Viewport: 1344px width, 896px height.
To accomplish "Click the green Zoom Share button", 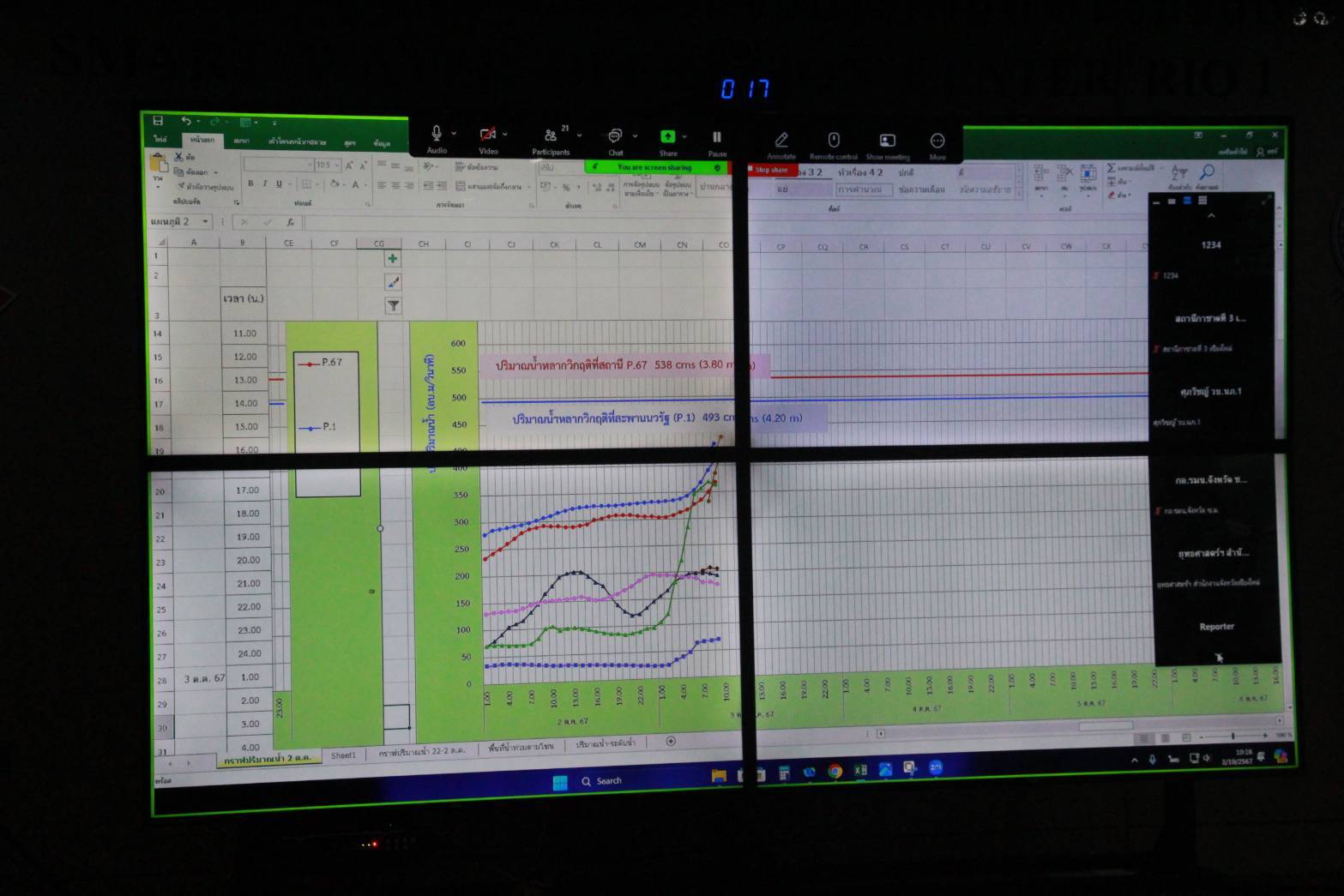I will point(667,141).
